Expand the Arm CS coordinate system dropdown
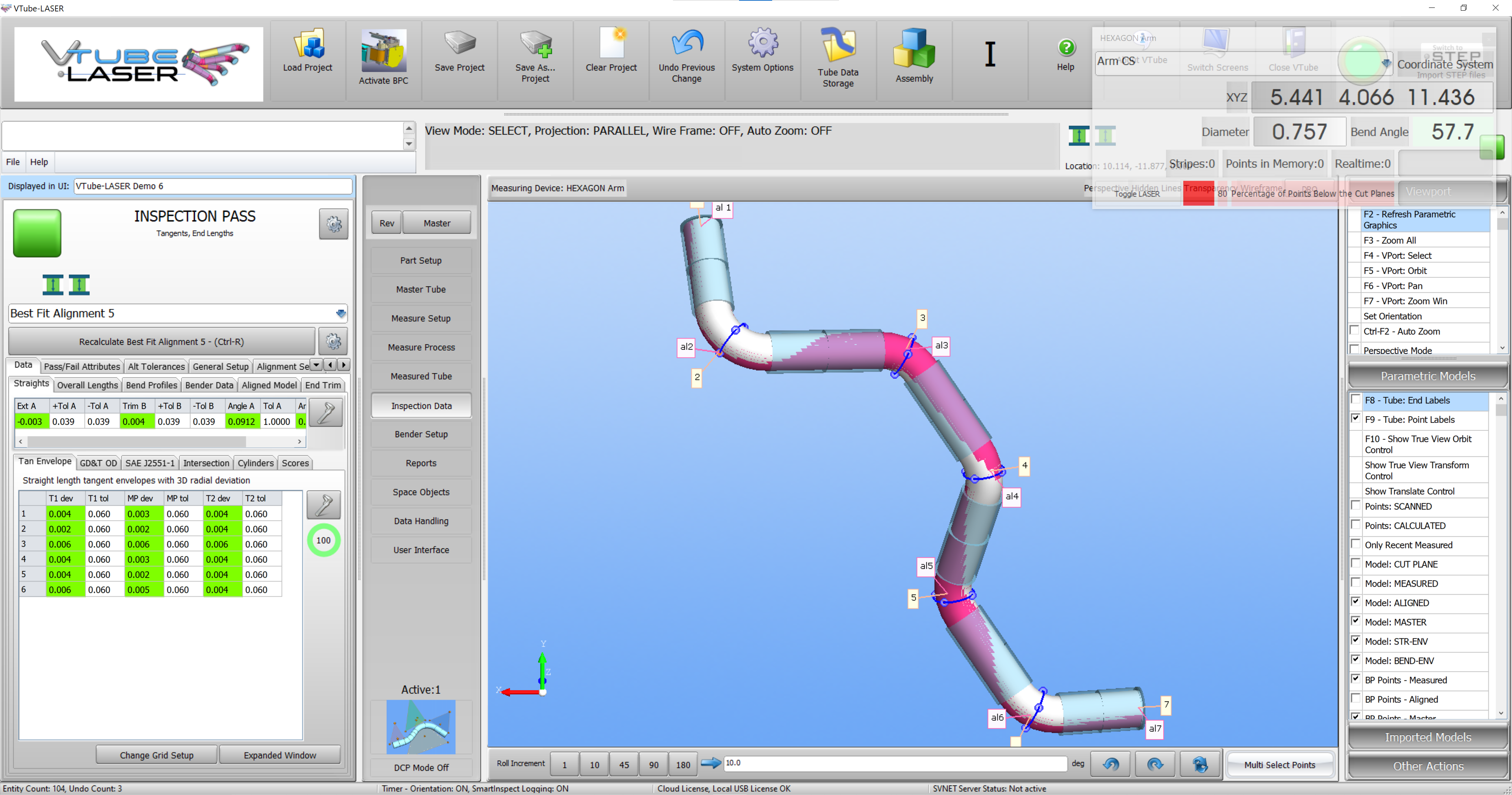The height and width of the screenshot is (795, 1512). click(1386, 63)
